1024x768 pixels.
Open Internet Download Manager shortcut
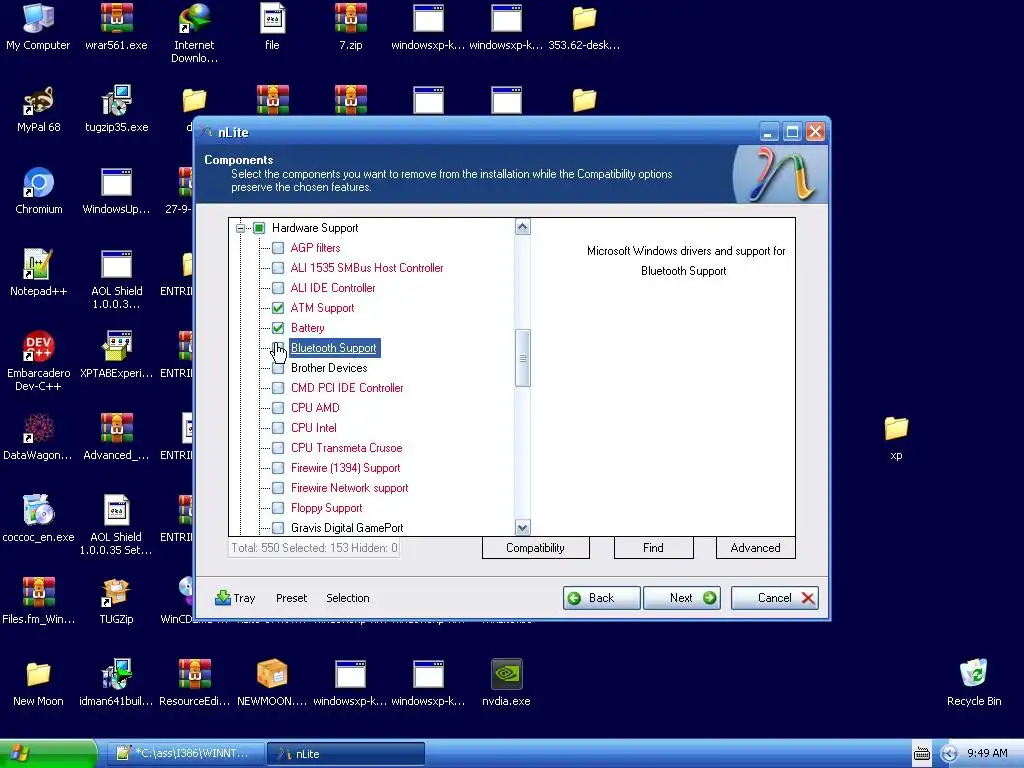tap(194, 33)
